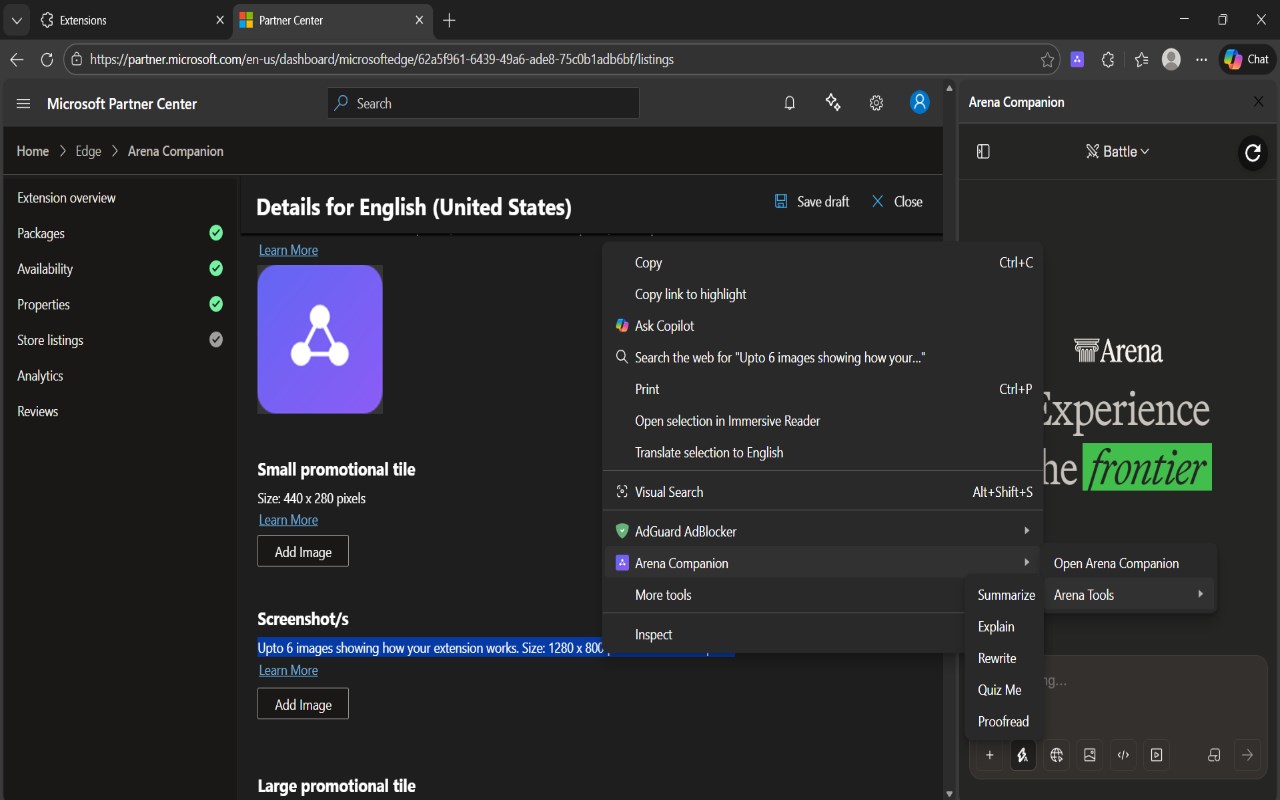Click Save draft button

click(x=811, y=201)
